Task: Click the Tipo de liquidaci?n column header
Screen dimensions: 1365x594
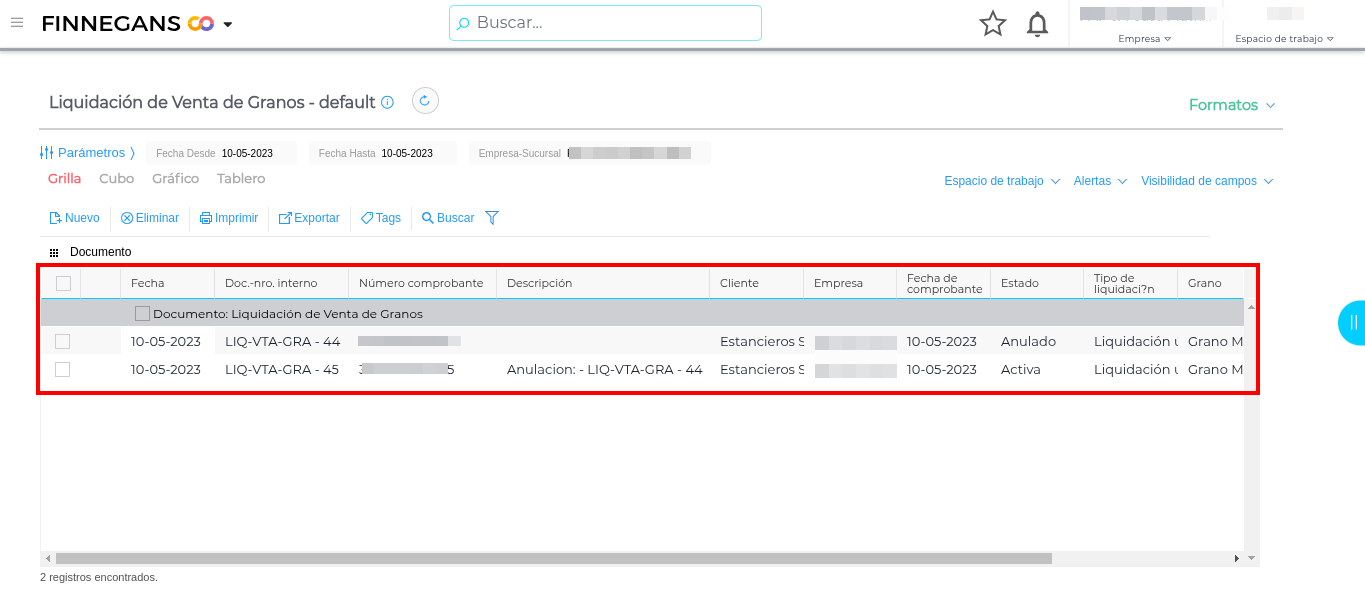Action: 1130,283
